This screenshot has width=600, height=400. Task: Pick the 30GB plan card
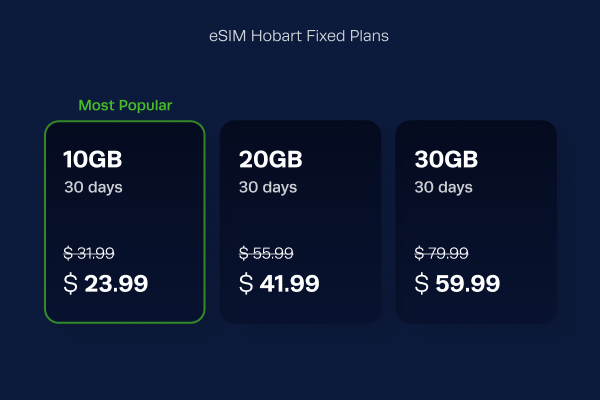point(476,222)
